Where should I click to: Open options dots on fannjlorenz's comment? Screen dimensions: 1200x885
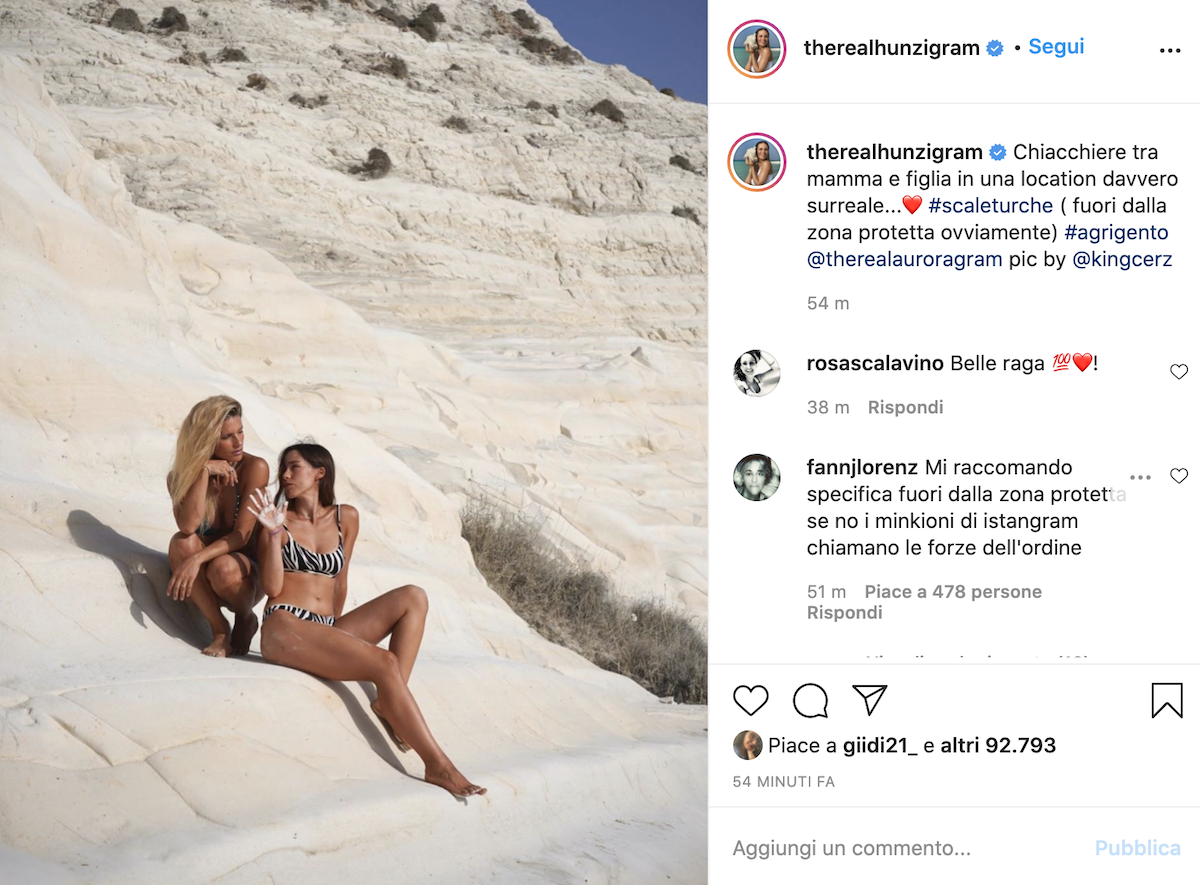[1141, 477]
